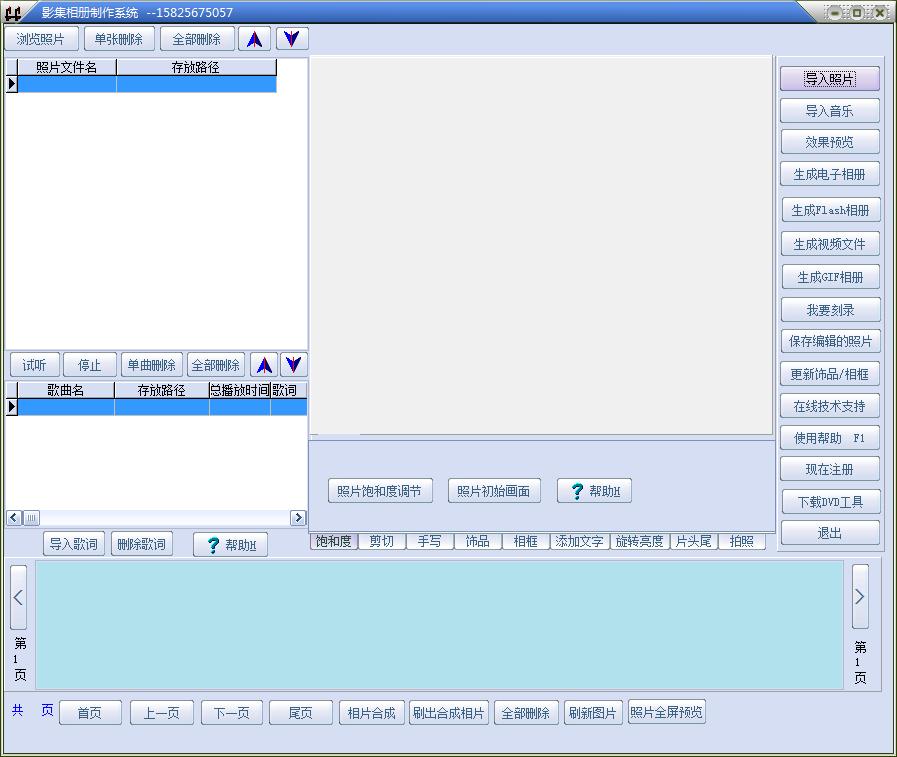Screen dimensions: 897x757
Task: Open help with the question mark under the lyrics list
Action: coord(231,544)
